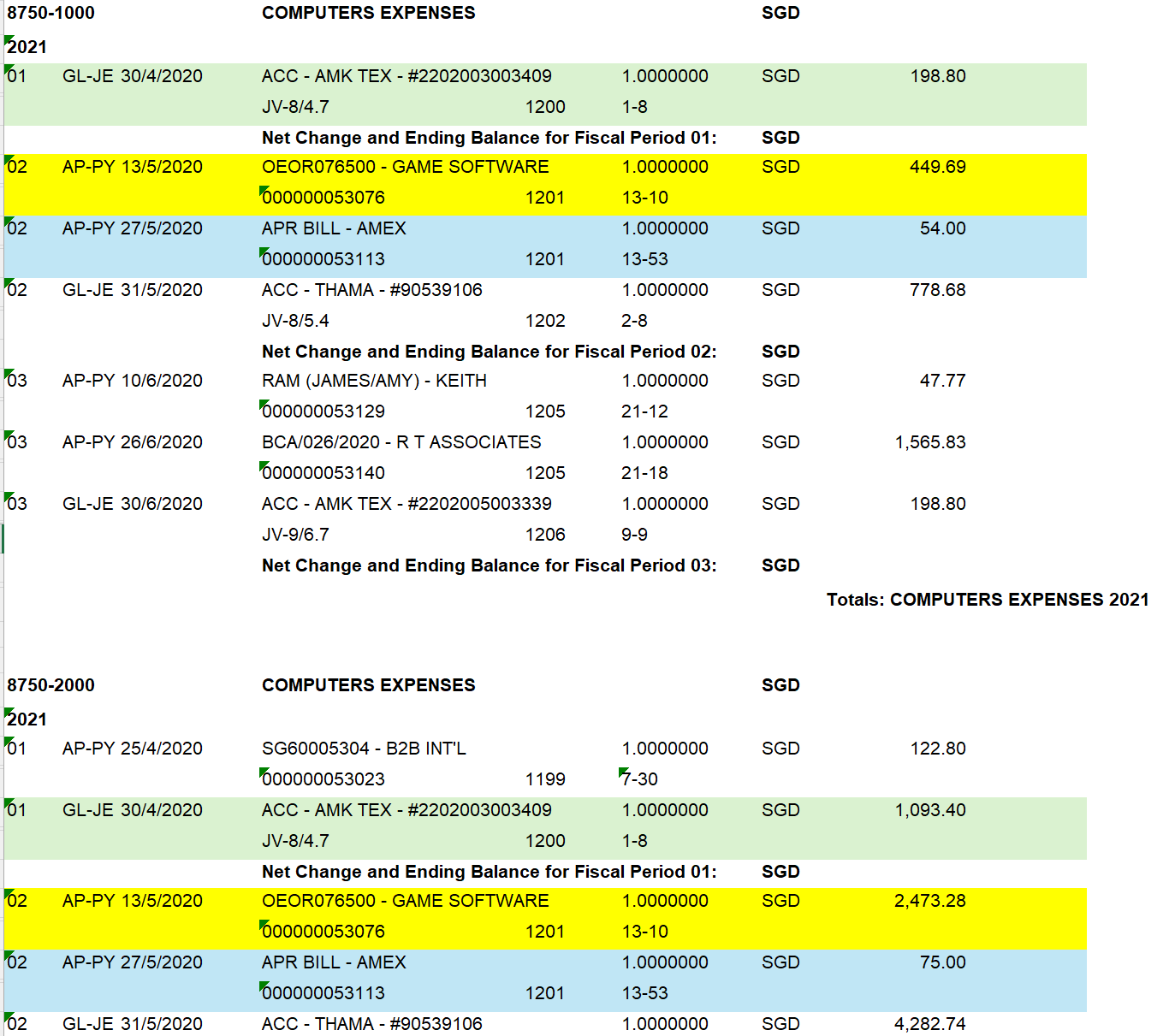Viewport: 1175px width, 1036px height.
Task: Click the Net Change Fiscal Period 03 label
Action: point(489,565)
